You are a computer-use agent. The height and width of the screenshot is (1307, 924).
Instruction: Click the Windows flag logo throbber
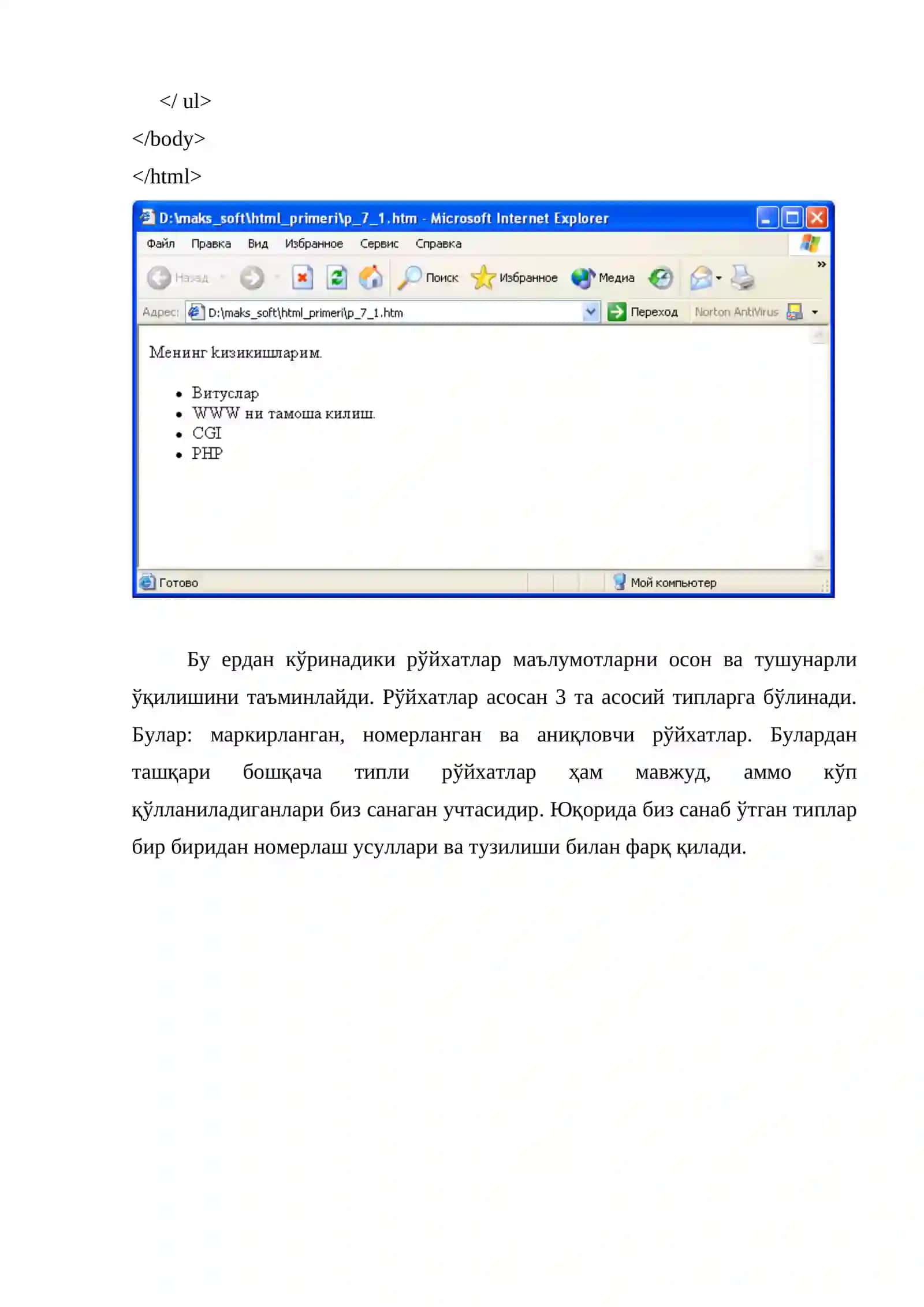pyautogui.click(x=809, y=243)
